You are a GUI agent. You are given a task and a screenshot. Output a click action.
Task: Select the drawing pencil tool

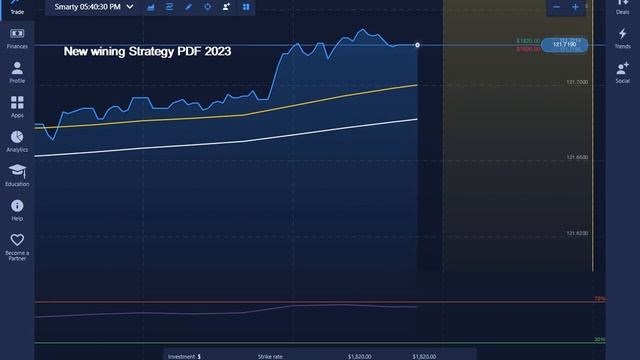pos(189,7)
